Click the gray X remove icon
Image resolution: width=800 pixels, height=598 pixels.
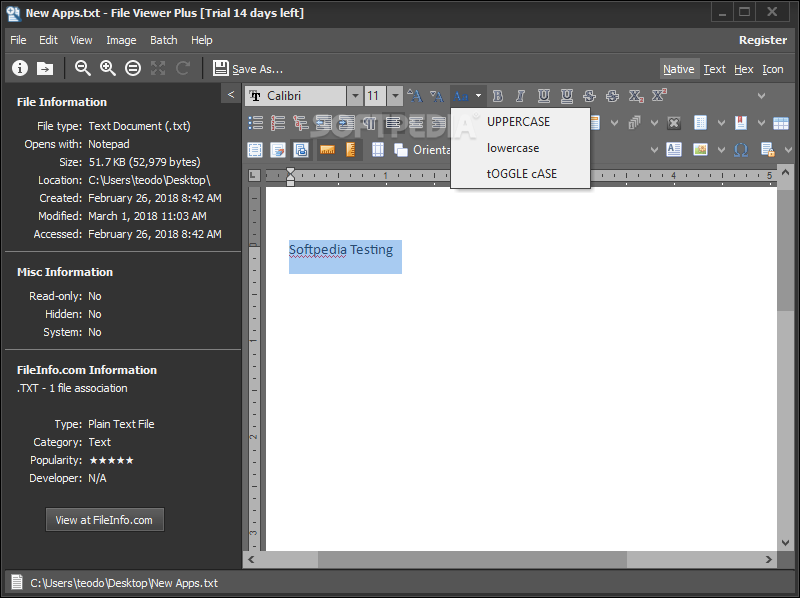coord(674,123)
